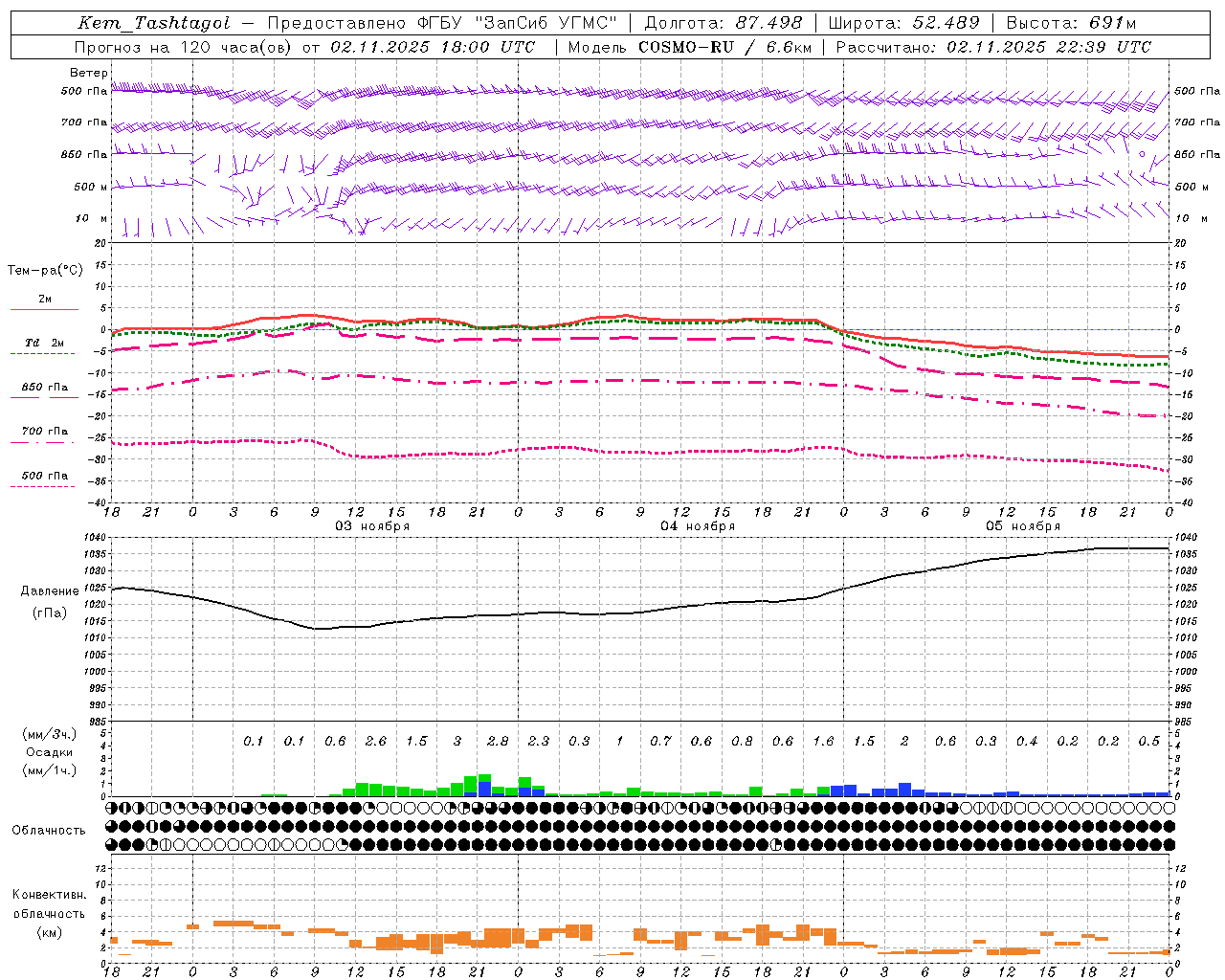Select the station name Kem_Tashtagol
The width and height of the screenshot is (1225, 980).
tap(153, 23)
